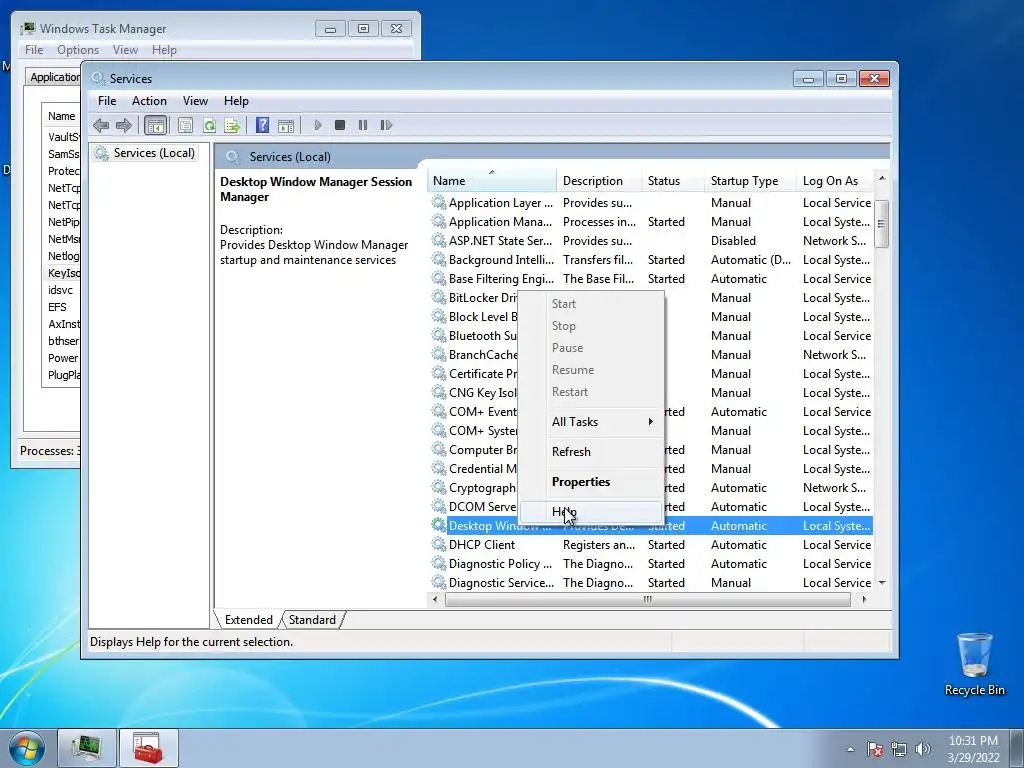Viewport: 1024px width, 768px height.
Task: Click Action Center flag tray icon
Action: coord(874,749)
